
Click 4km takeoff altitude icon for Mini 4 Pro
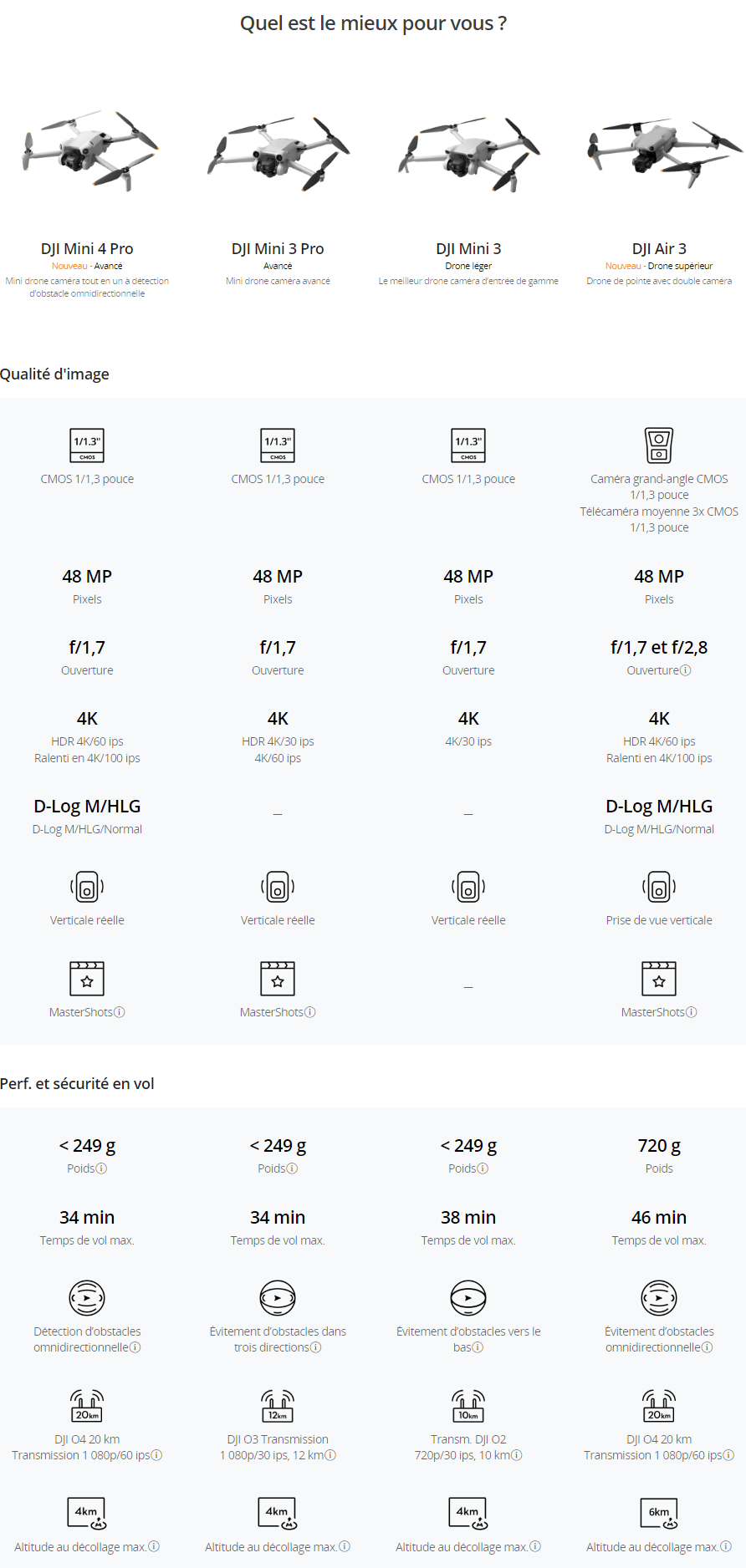point(87,1514)
